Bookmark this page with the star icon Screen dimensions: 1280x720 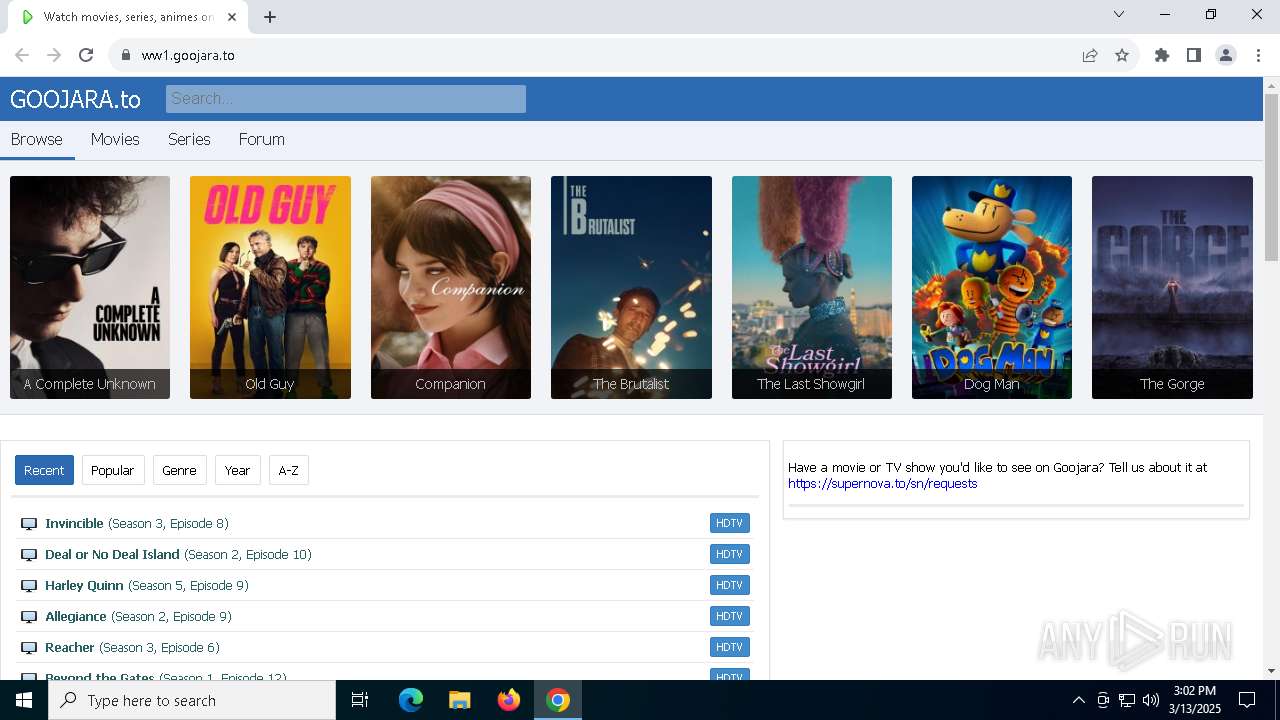click(1122, 55)
